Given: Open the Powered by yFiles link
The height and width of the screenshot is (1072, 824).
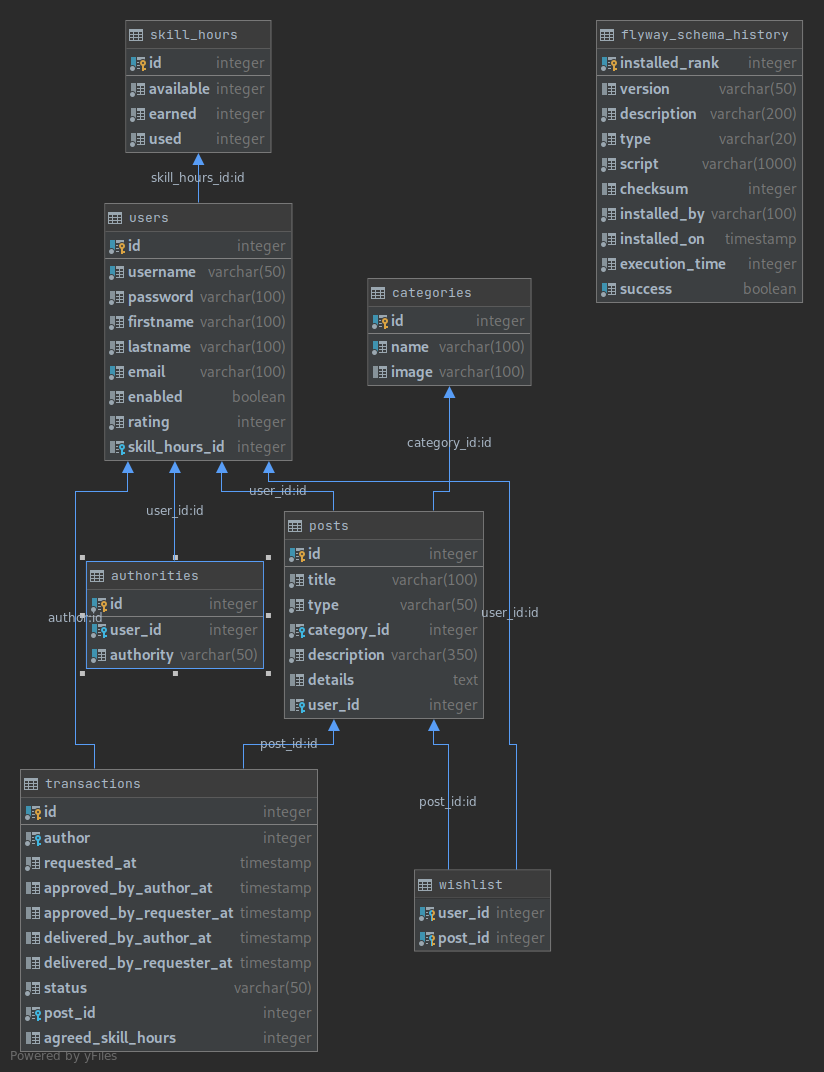Looking at the screenshot, I should (x=63, y=1055).
